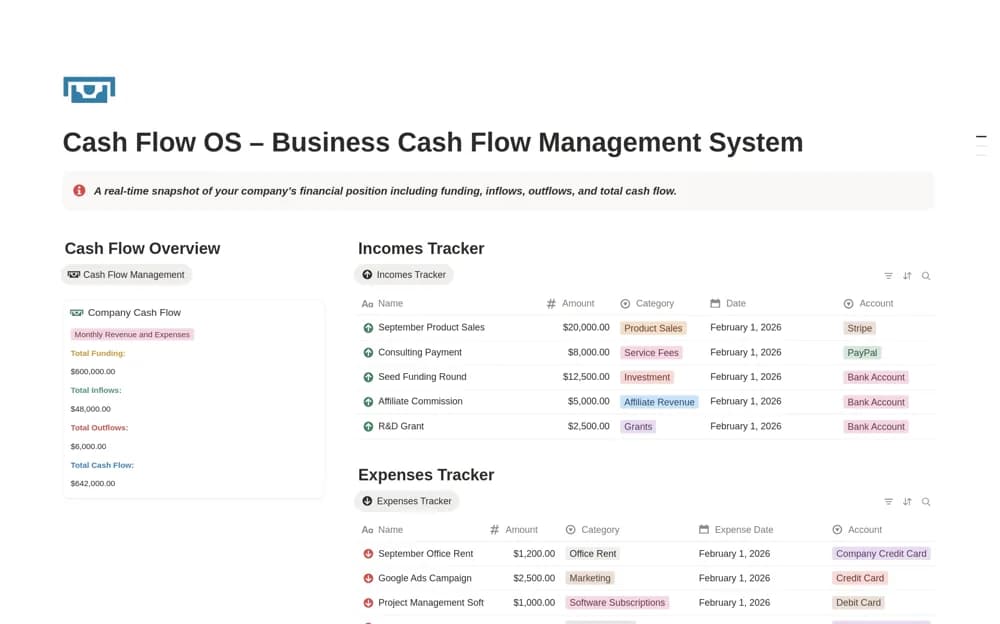Click the $5,000.00 amount cell

(588, 401)
